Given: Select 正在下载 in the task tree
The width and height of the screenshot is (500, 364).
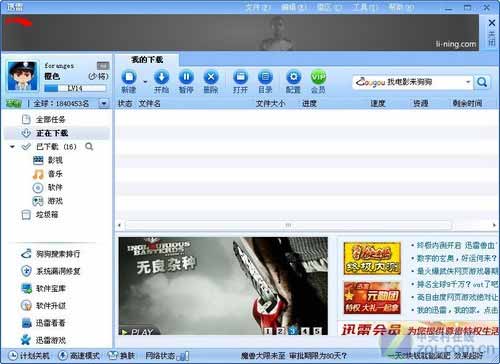Looking at the screenshot, I should [45, 133].
